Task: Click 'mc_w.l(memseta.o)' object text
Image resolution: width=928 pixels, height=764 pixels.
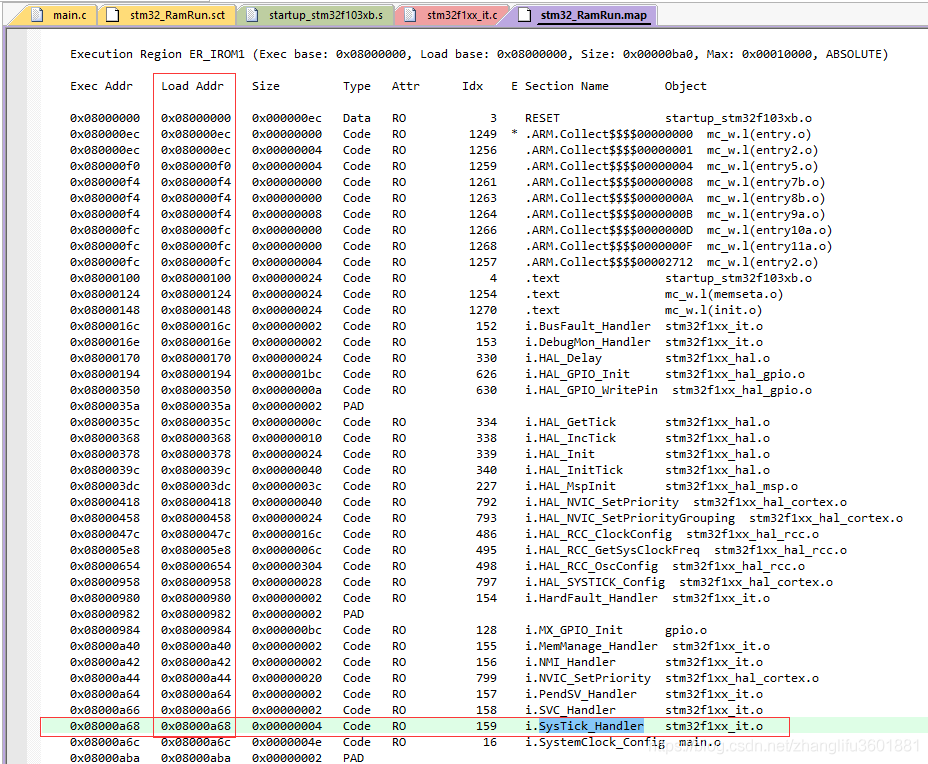Action: 724,294
